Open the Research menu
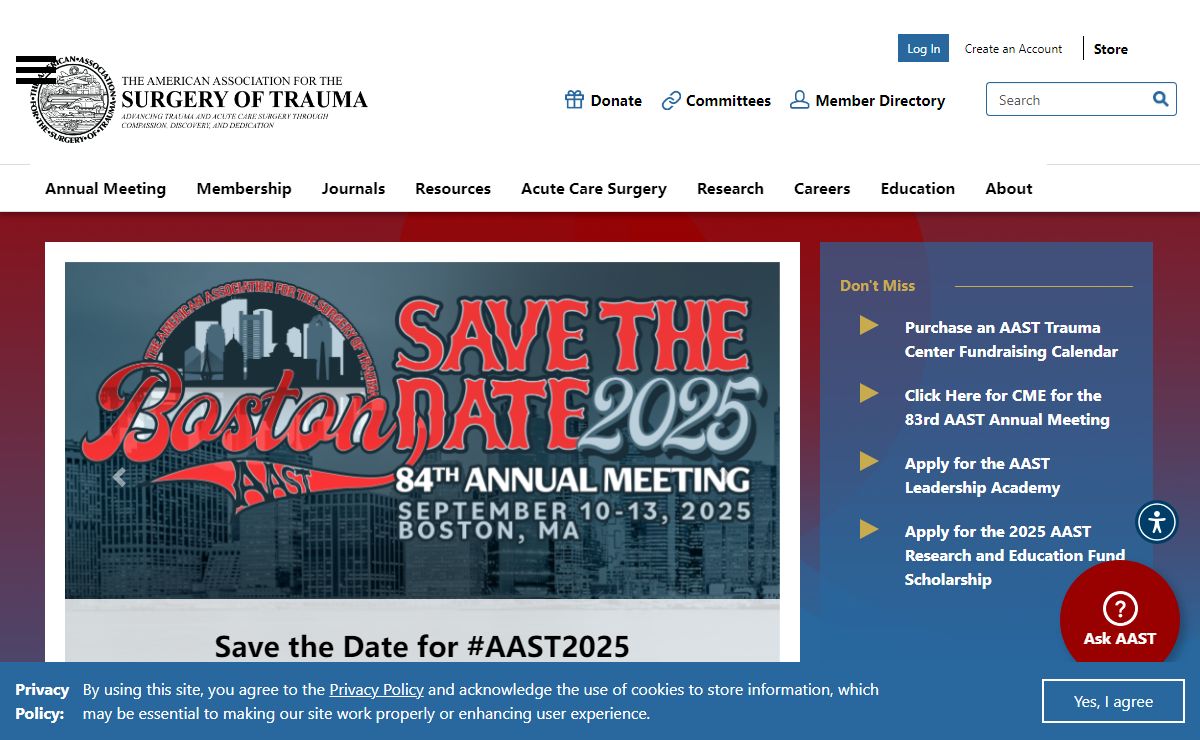The image size is (1200, 740). pyautogui.click(x=730, y=188)
